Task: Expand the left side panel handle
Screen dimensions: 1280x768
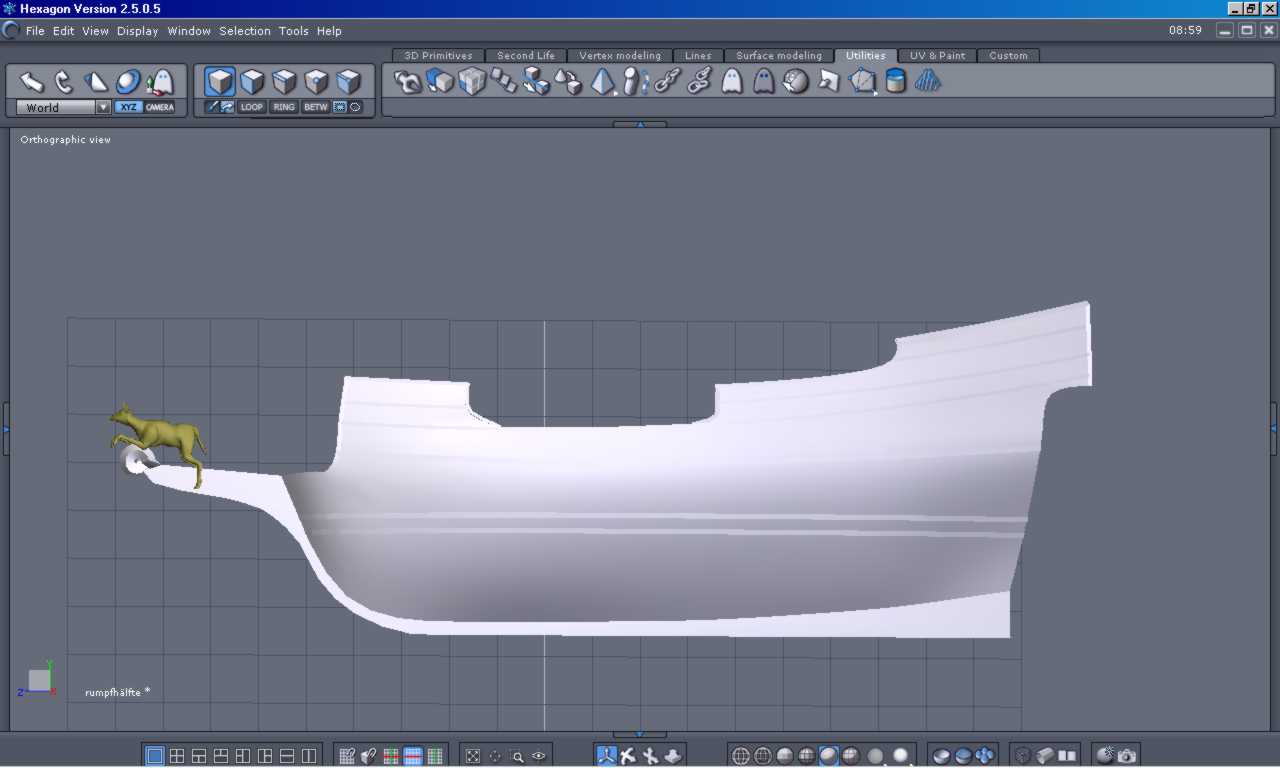Action: pos(5,428)
